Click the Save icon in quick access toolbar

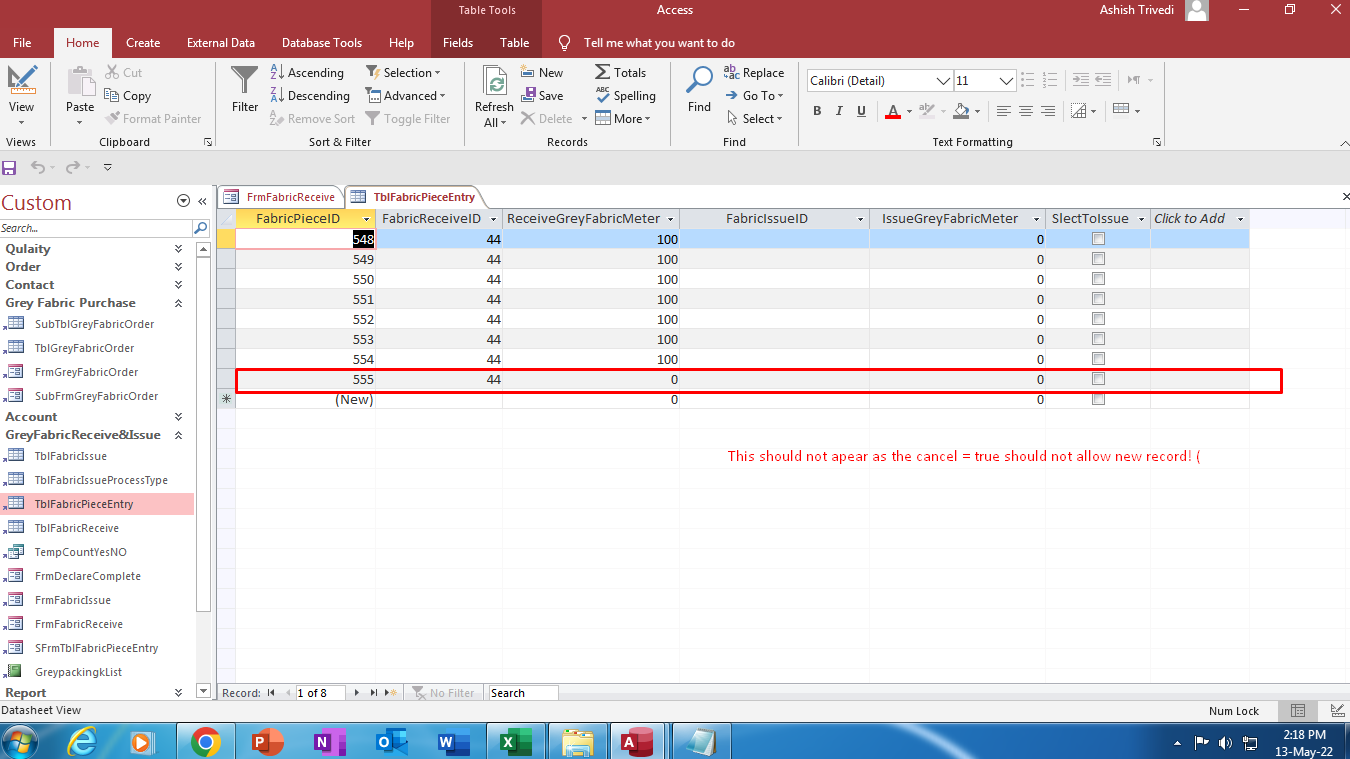[10, 168]
